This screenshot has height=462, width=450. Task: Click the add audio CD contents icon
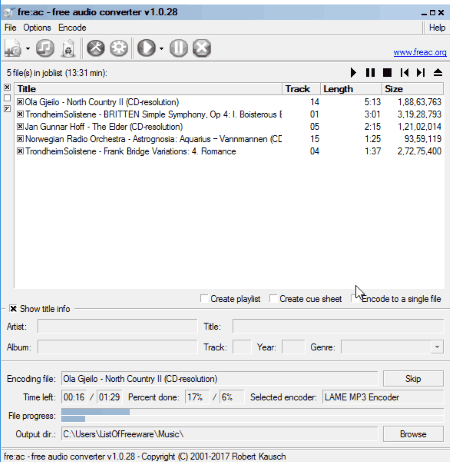[45, 48]
